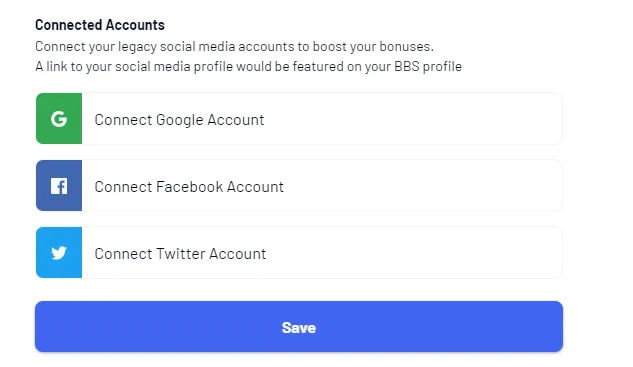The image size is (633, 367).
Task: Click the 'featured on your BBS profile' line
Action: tap(248, 67)
